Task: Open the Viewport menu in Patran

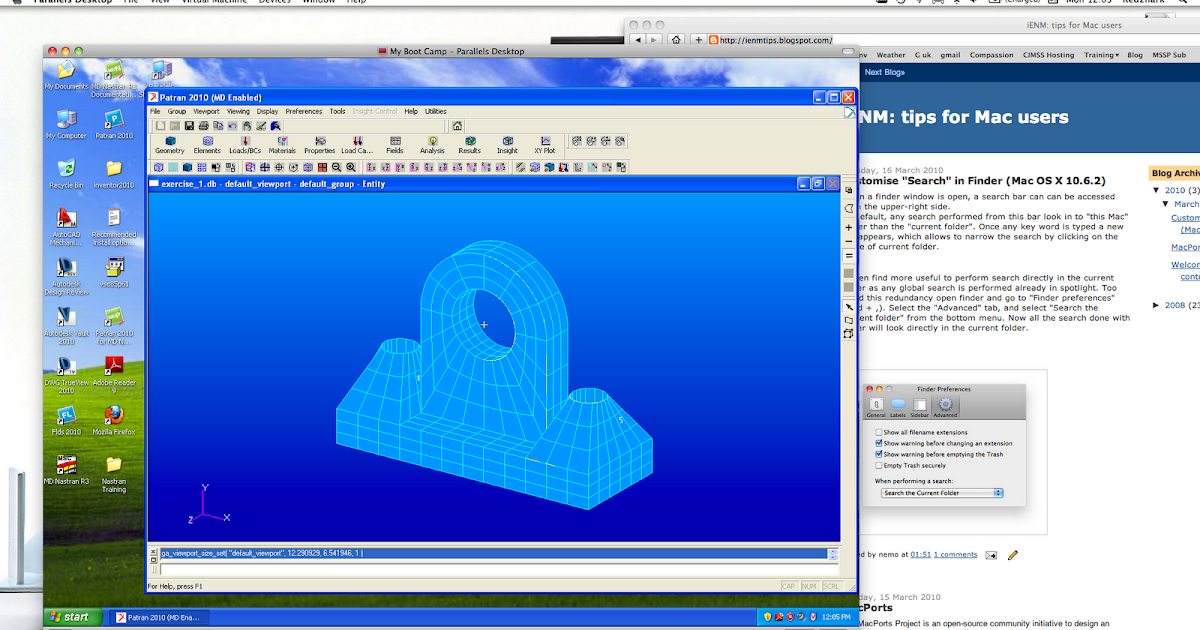Action: 206,111
